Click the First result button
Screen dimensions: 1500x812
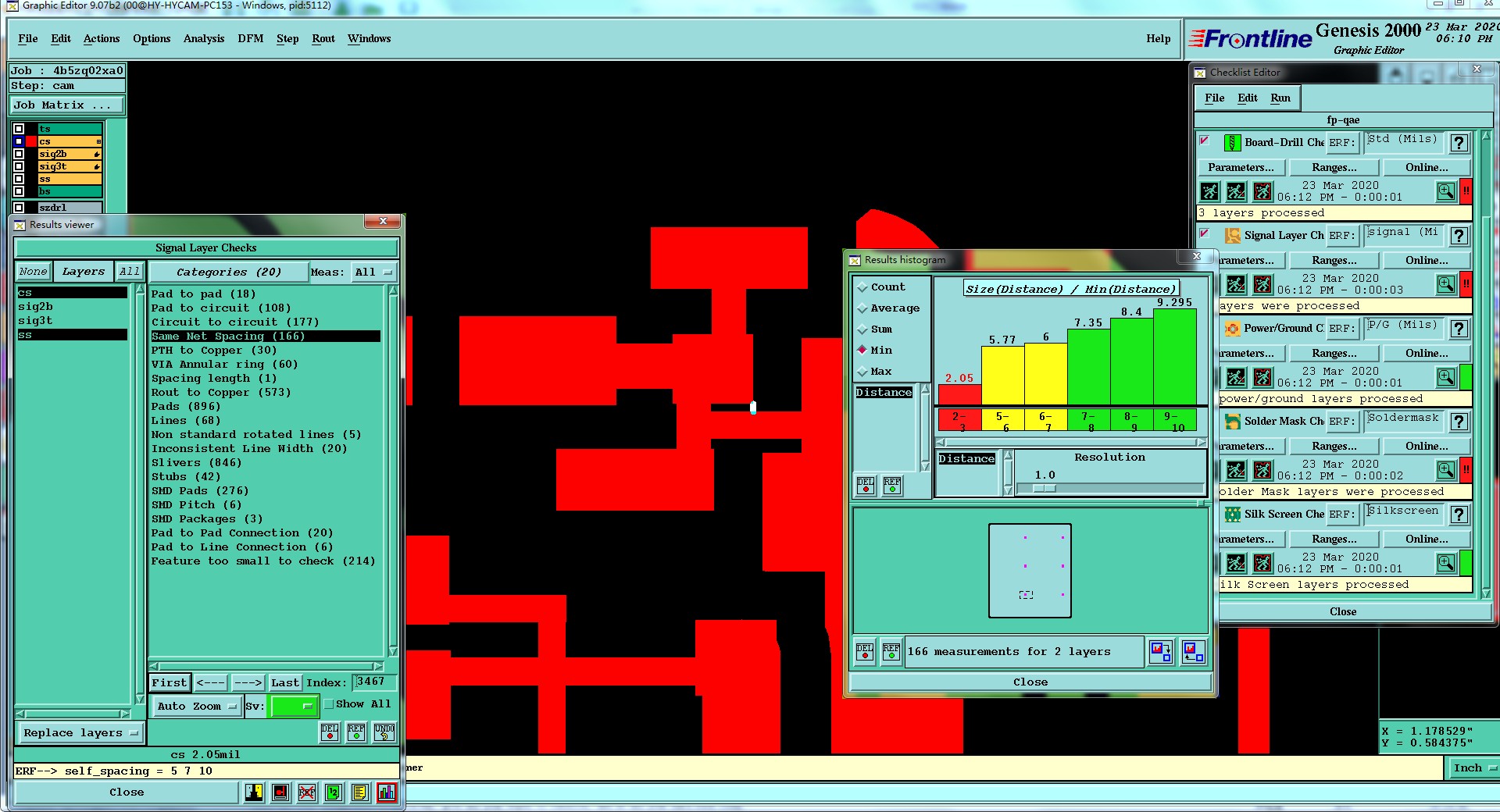(170, 683)
